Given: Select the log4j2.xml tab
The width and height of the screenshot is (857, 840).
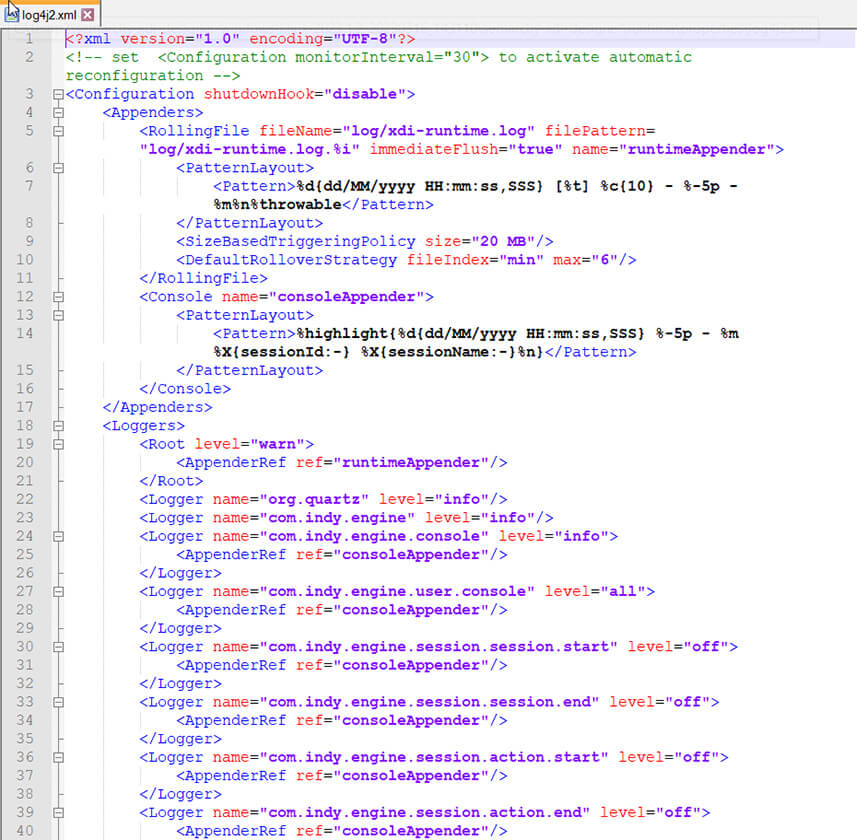Looking at the screenshot, I should point(50,15).
